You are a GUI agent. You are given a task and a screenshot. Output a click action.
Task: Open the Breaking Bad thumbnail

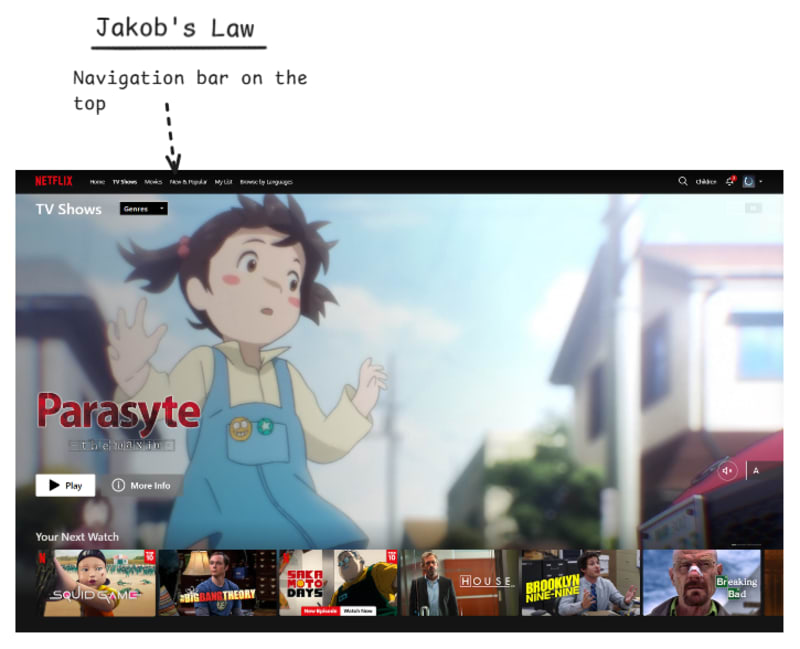pyautogui.click(x=702, y=583)
